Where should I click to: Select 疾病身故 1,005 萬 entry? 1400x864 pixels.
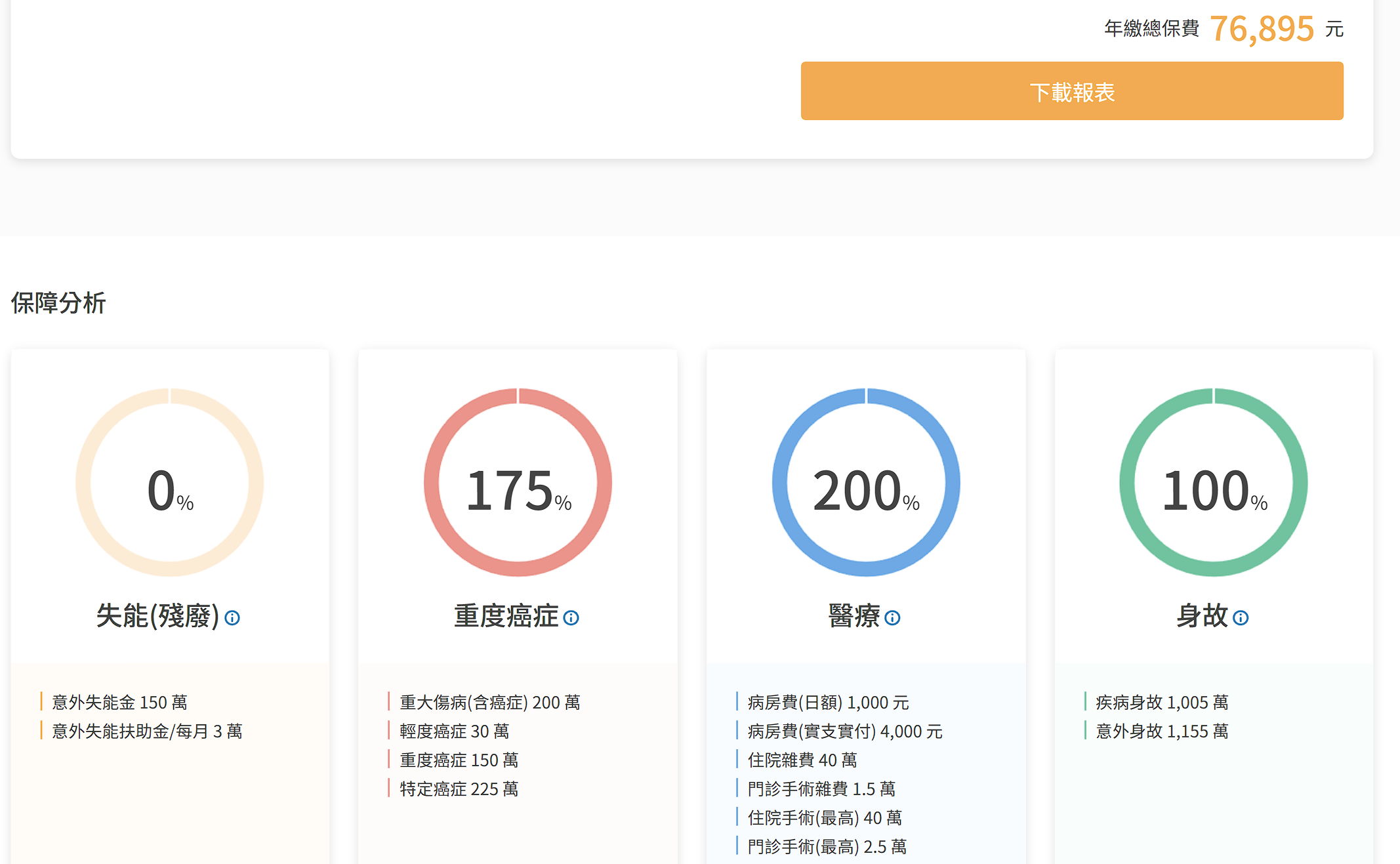pos(1162,703)
